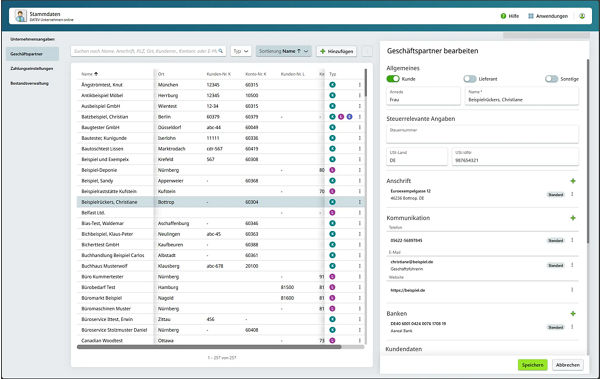600x379 pixels.
Task: Select the row Bichertest GmbH
Action: 220,245
